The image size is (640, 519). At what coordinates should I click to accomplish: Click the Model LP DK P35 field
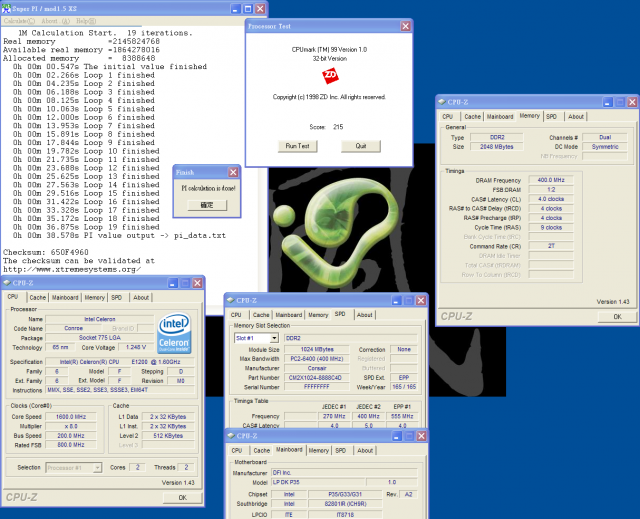pyautogui.click(x=318, y=482)
